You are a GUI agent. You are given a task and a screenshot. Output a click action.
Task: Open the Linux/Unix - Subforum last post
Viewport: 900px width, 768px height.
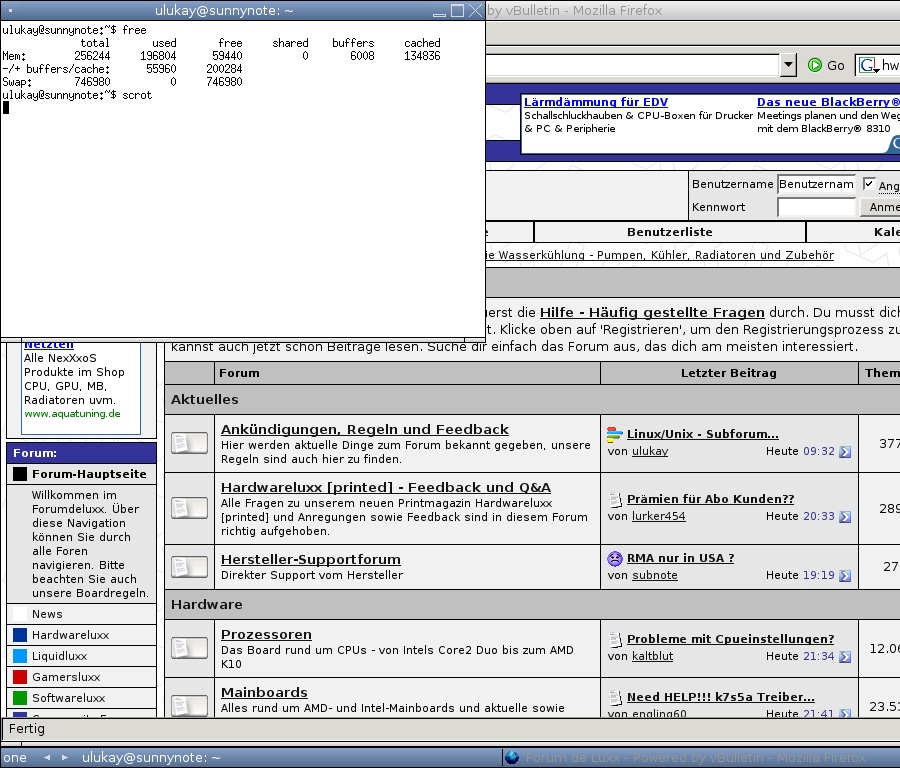pyautogui.click(x=703, y=434)
